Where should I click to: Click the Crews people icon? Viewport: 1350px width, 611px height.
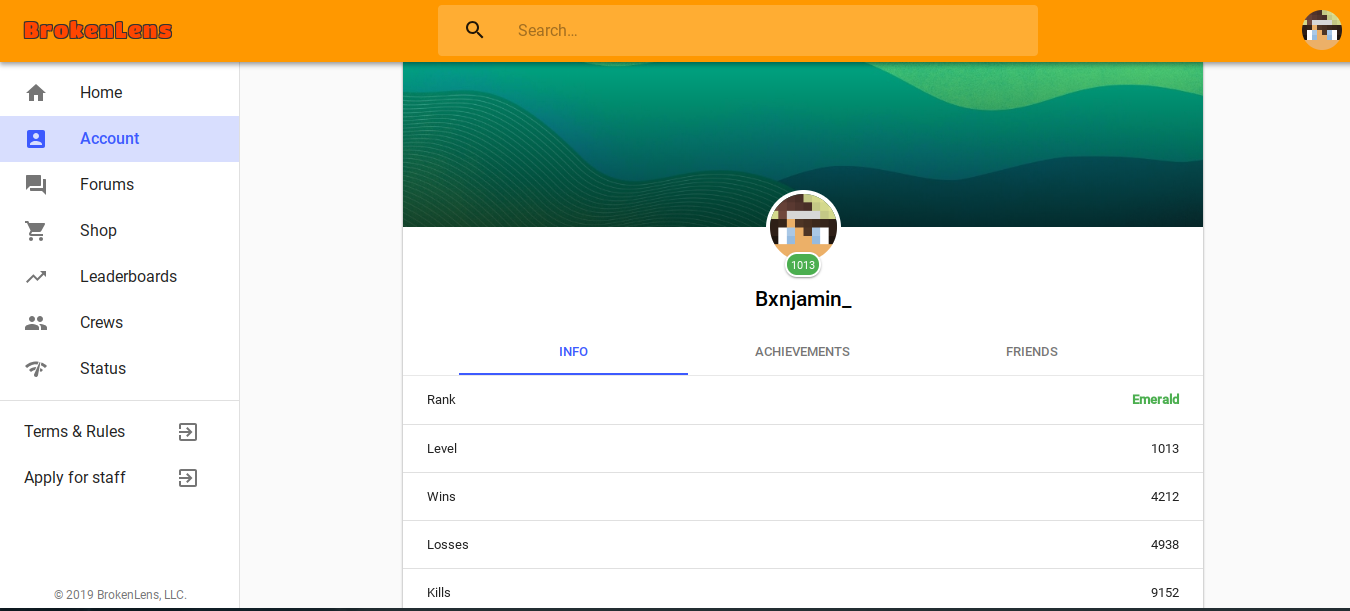pyautogui.click(x=36, y=323)
